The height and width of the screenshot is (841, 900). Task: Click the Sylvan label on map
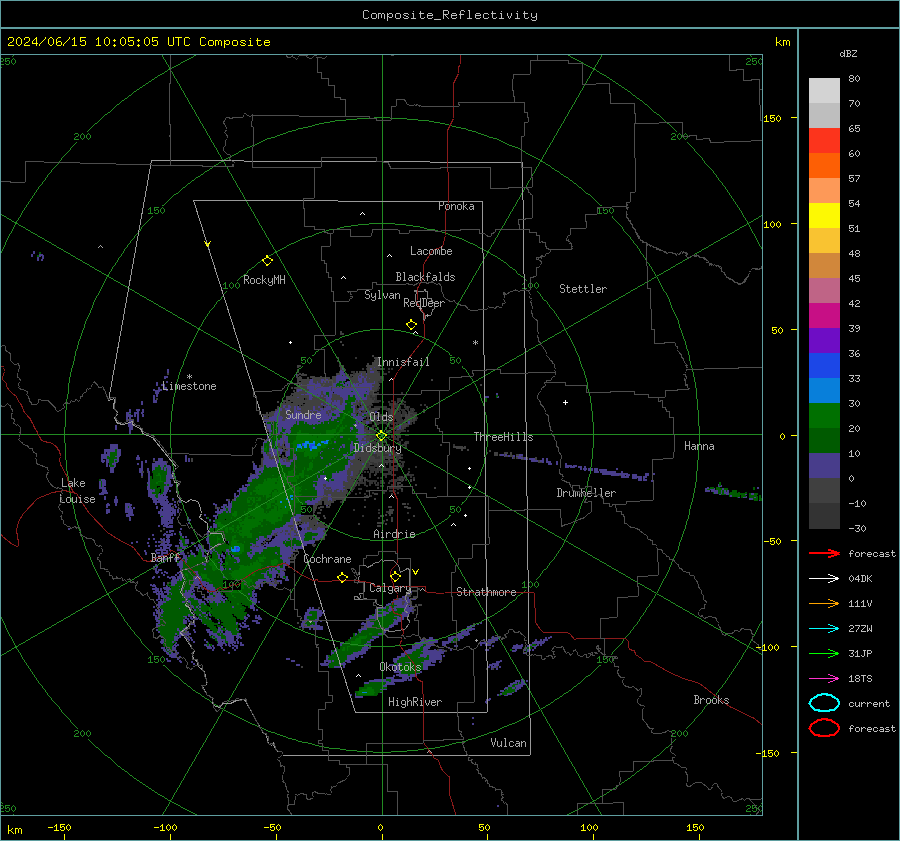click(x=382, y=295)
